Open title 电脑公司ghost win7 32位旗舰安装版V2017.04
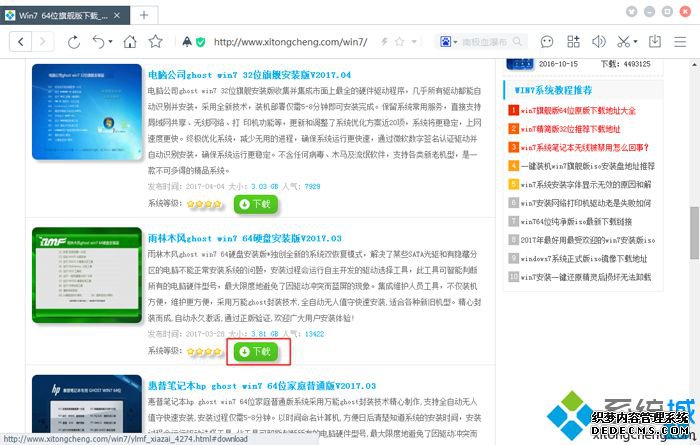Viewport: 700px width, 445px height. [249, 75]
